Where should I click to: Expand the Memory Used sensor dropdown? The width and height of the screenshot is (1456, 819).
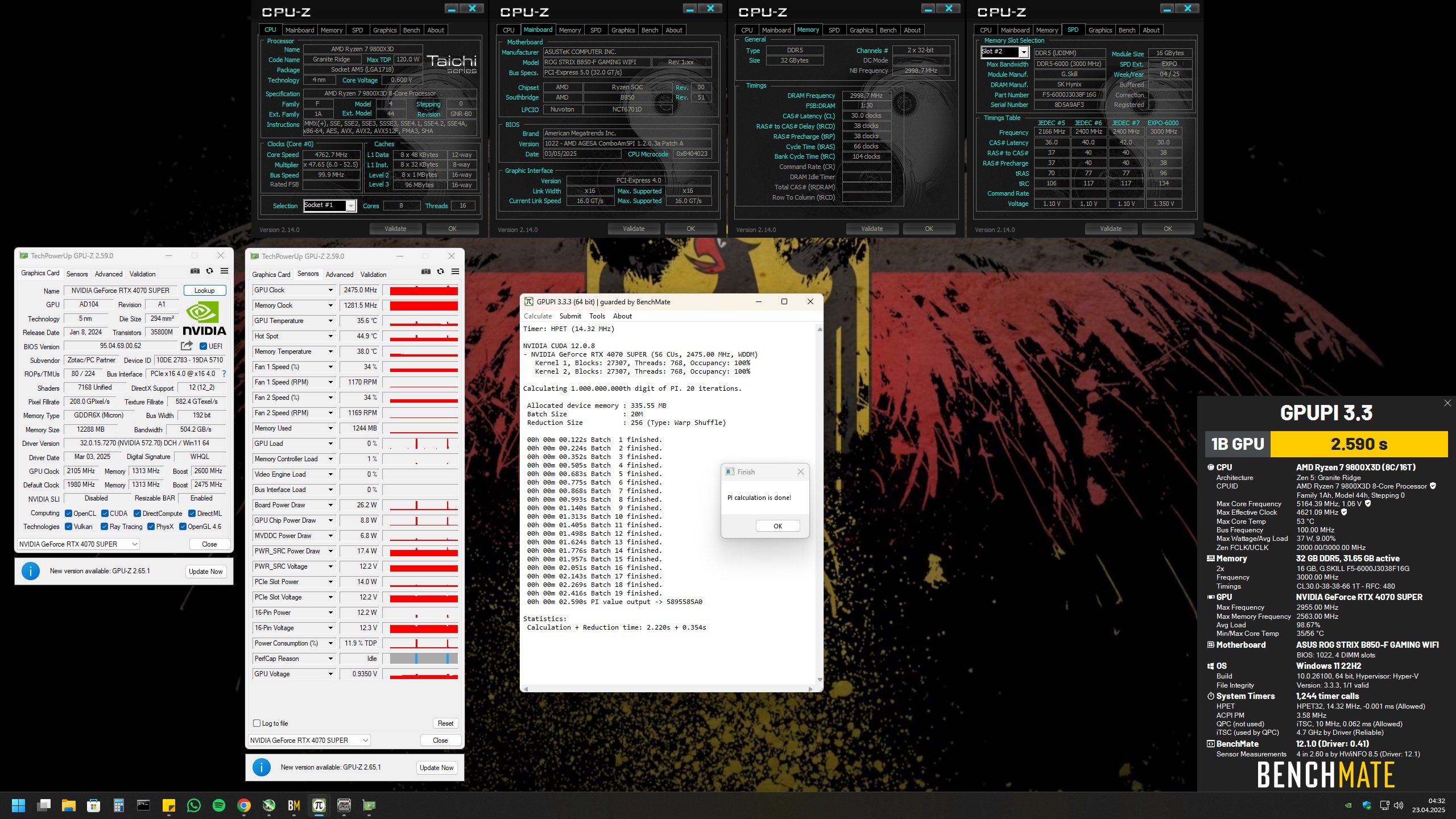pos(330,428)
